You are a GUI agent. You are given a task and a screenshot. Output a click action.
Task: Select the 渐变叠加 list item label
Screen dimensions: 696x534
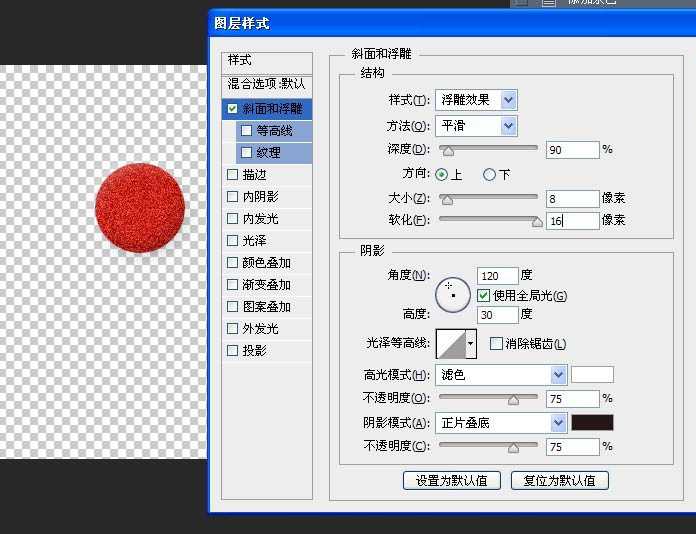click(x=266, y=285)
